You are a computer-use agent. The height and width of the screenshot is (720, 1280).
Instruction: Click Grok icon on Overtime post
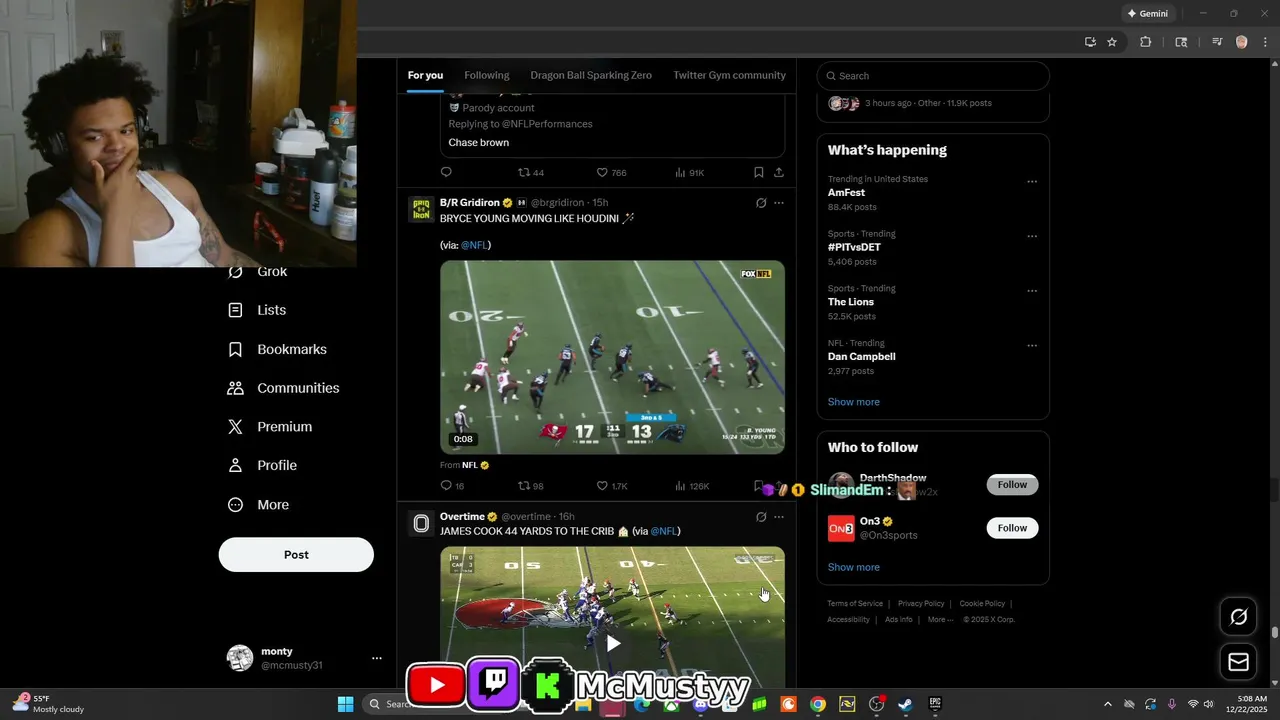(761, 517)
